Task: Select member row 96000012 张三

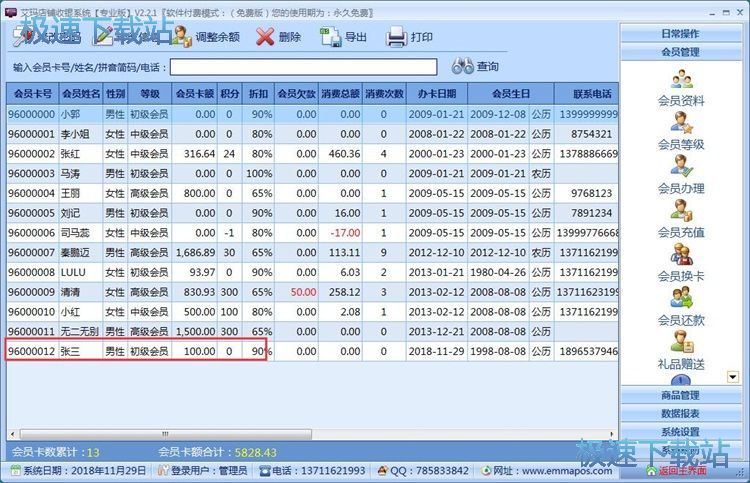Action: (312, 351)
